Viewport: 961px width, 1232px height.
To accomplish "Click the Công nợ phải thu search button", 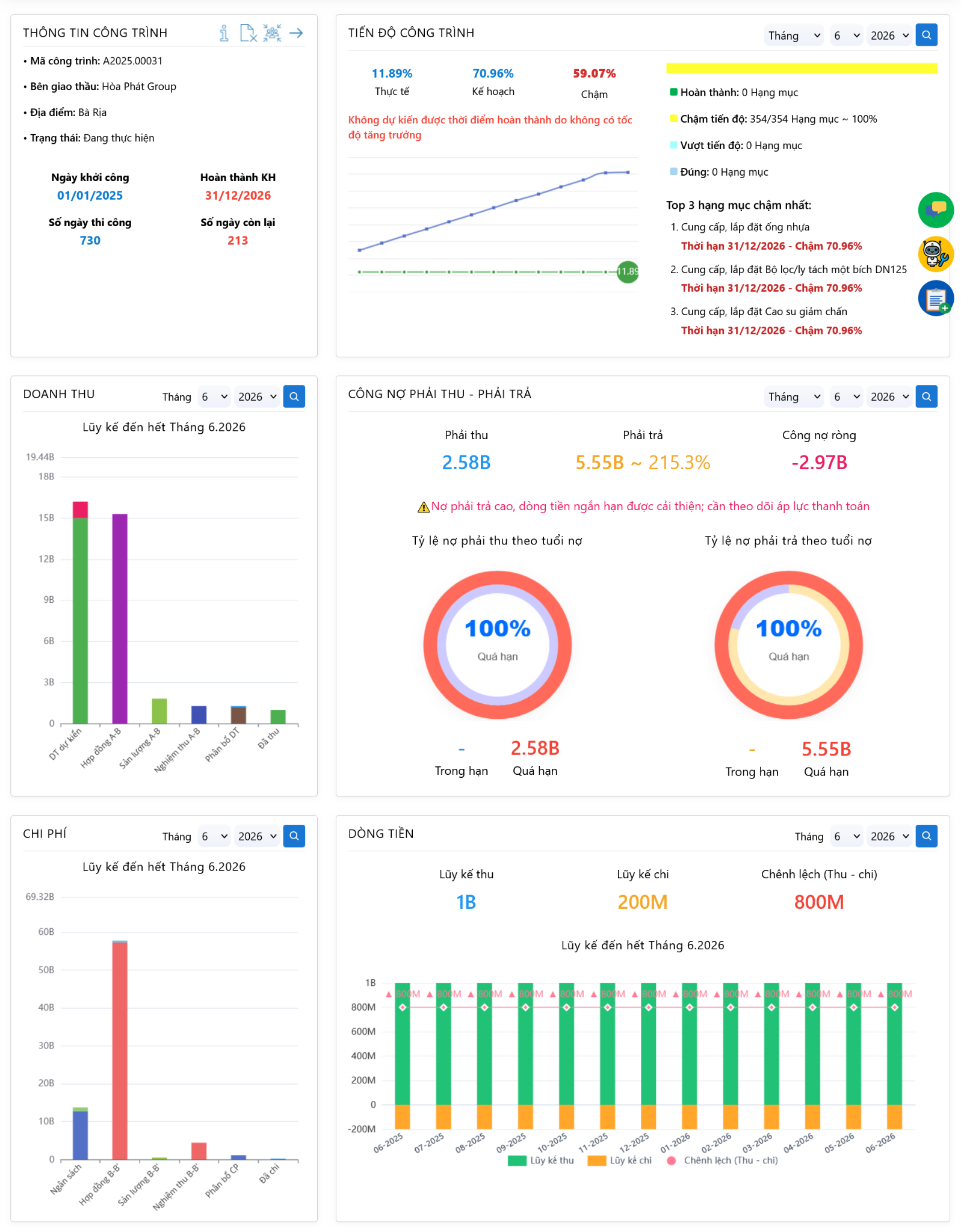I will [x=926, y=396].
